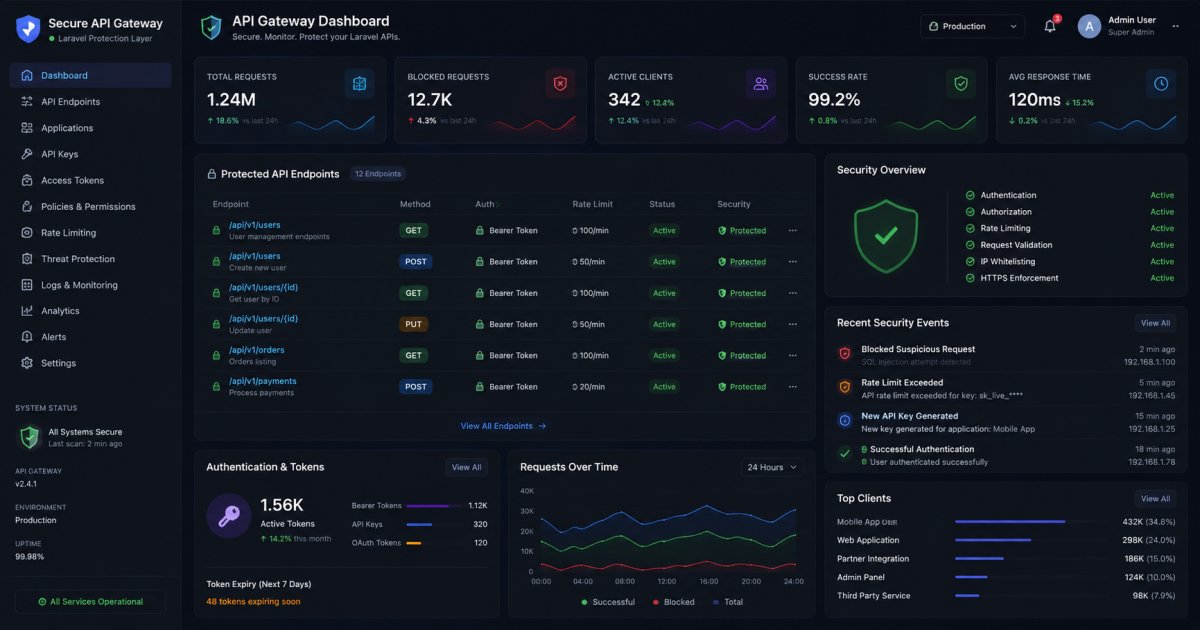Image resolution: width=1200 pixels, height=630 pixels.
Task: Click the lock icon beside Protected API Endpoints
Action: [212, 174]
